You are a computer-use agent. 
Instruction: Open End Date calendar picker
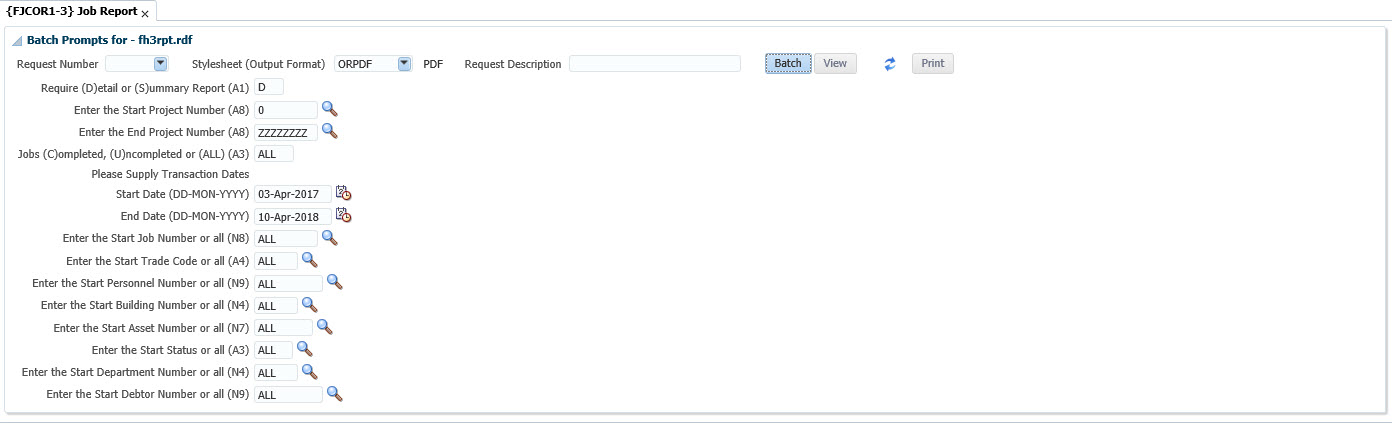(x=343, y=215)
